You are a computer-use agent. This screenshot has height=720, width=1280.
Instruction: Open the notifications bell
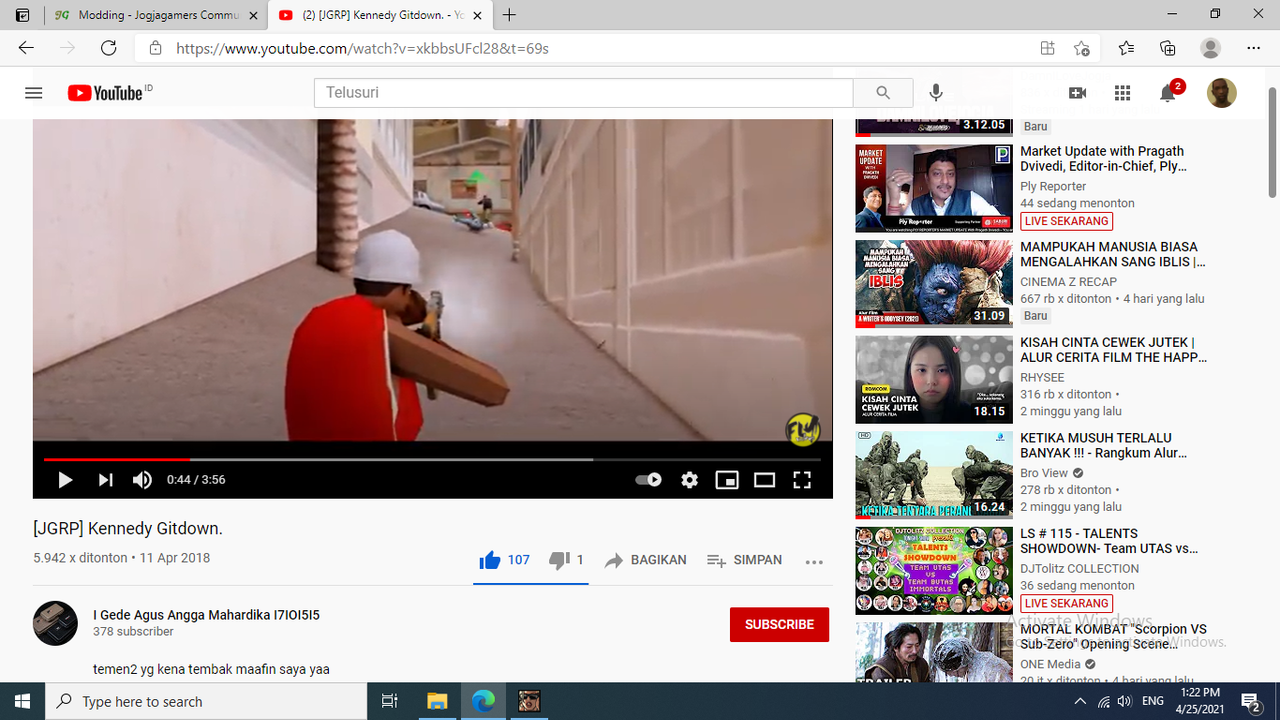coord(1167,93)
